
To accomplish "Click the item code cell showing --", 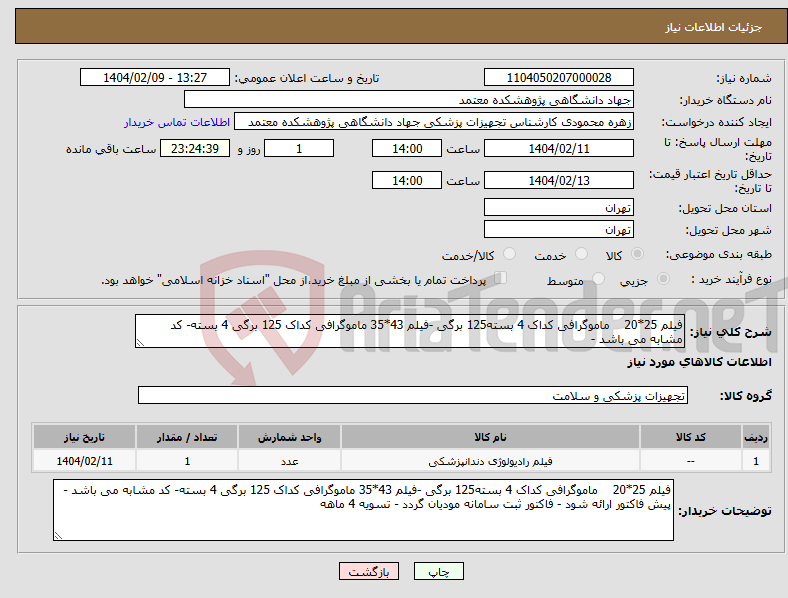I will [691, 461].
